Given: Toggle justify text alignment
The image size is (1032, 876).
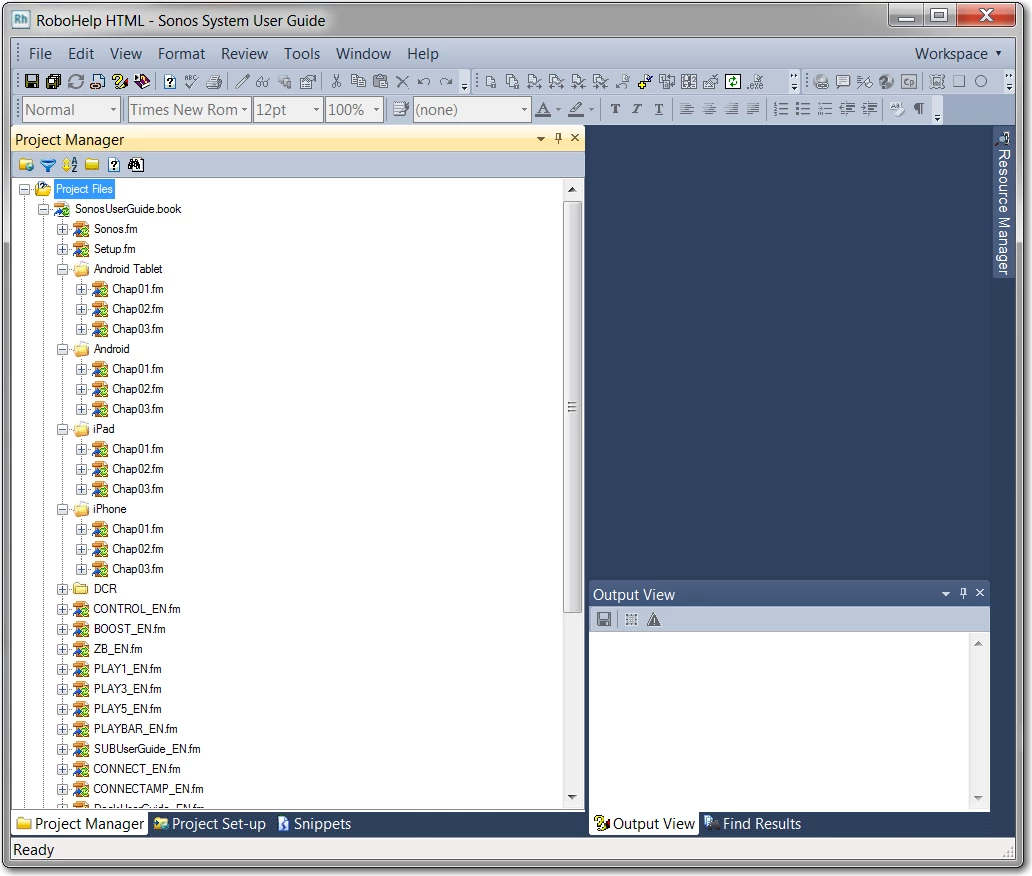Looking at the screenshot, I should pos(754,109).
